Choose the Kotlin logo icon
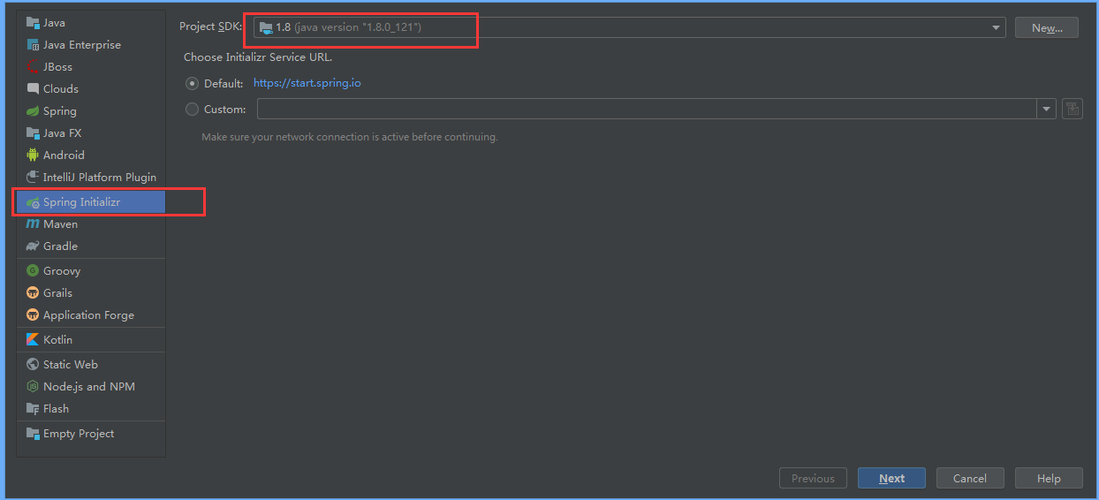The image size is (1099, 500). pos(32,339)
